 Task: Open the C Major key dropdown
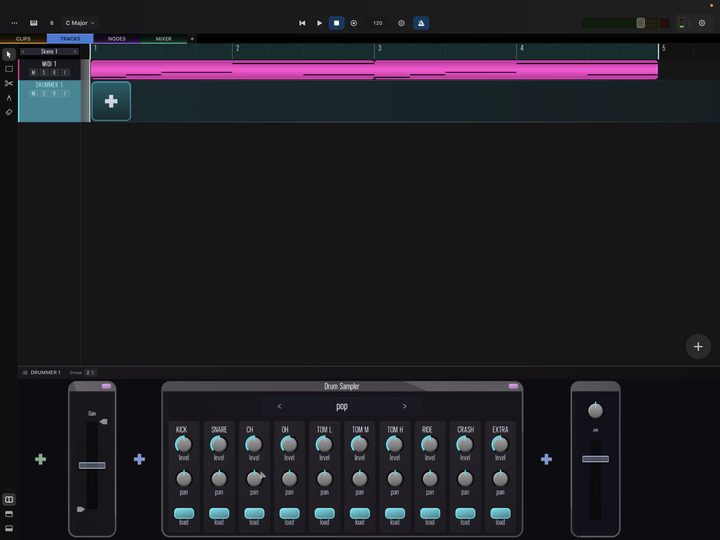coord(80,23)
